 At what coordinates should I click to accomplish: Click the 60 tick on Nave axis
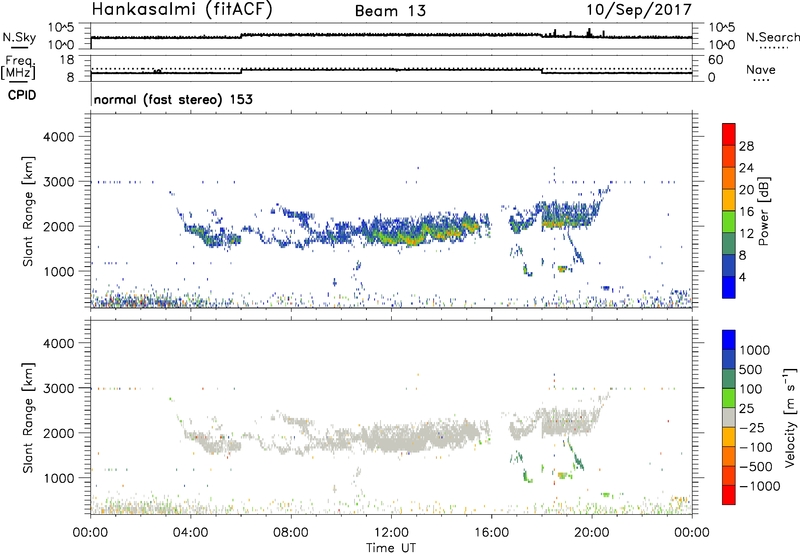[x=715, y=60]
